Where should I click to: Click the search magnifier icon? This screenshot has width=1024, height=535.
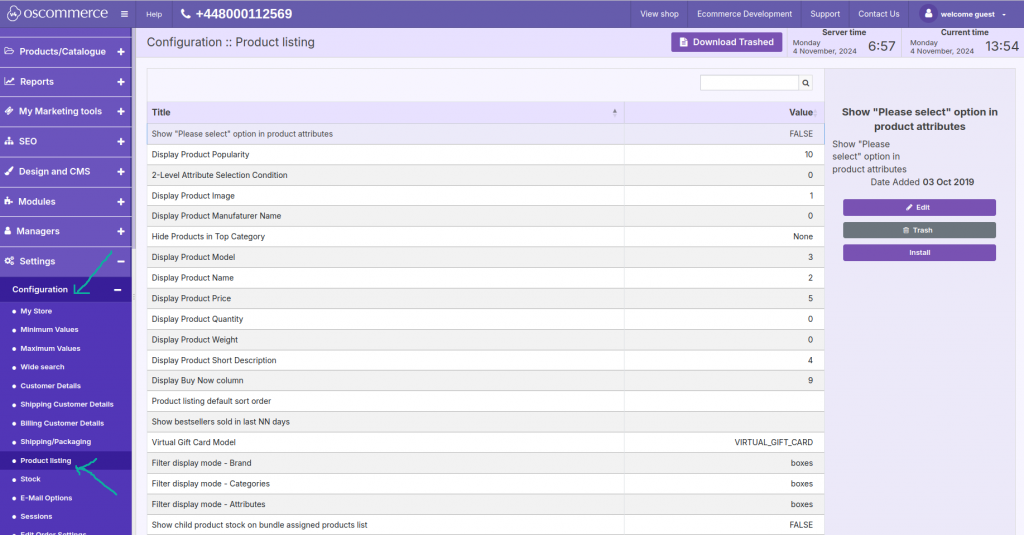coord(805,83)
